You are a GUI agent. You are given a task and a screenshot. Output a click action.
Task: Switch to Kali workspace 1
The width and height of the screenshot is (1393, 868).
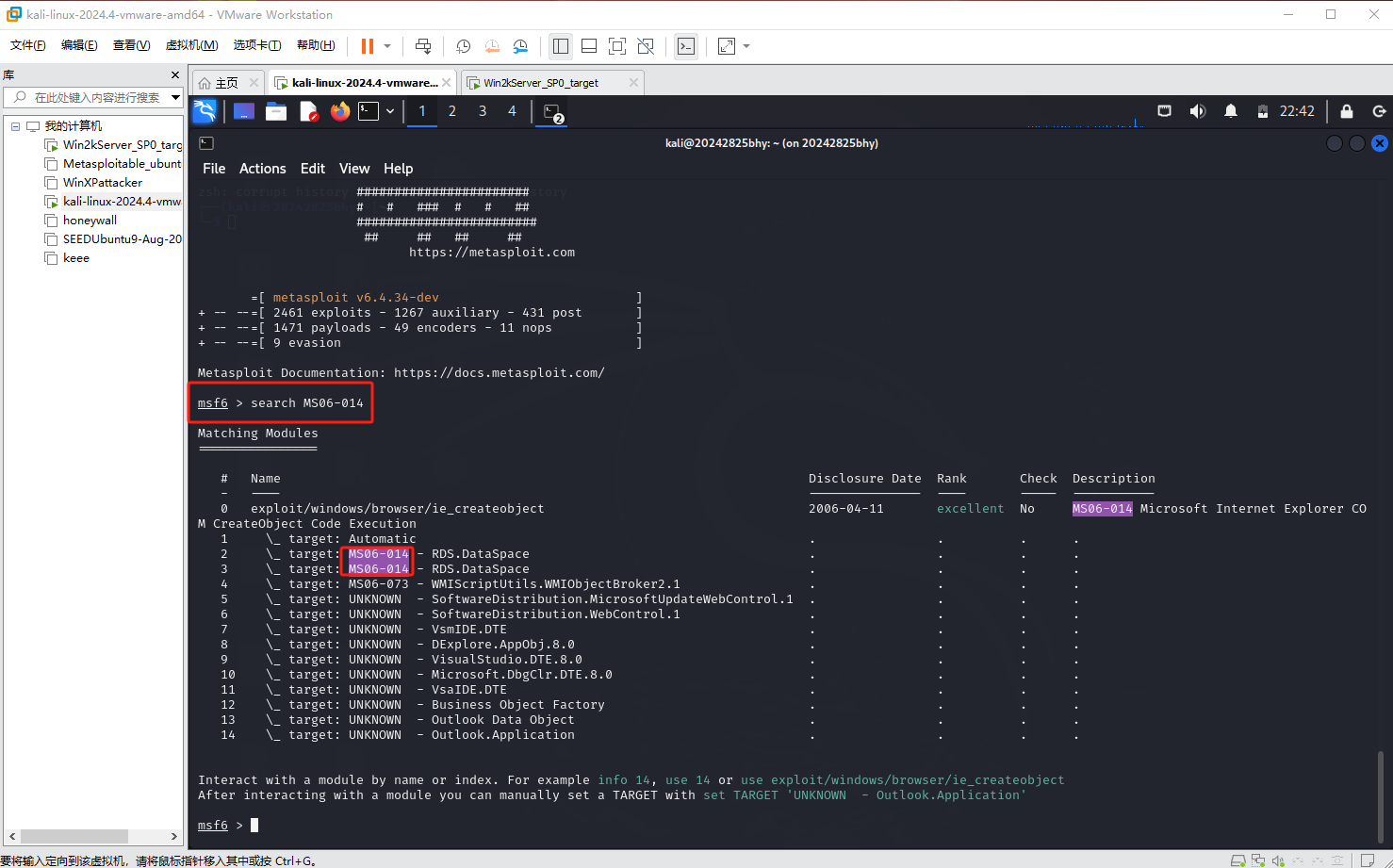422,111
